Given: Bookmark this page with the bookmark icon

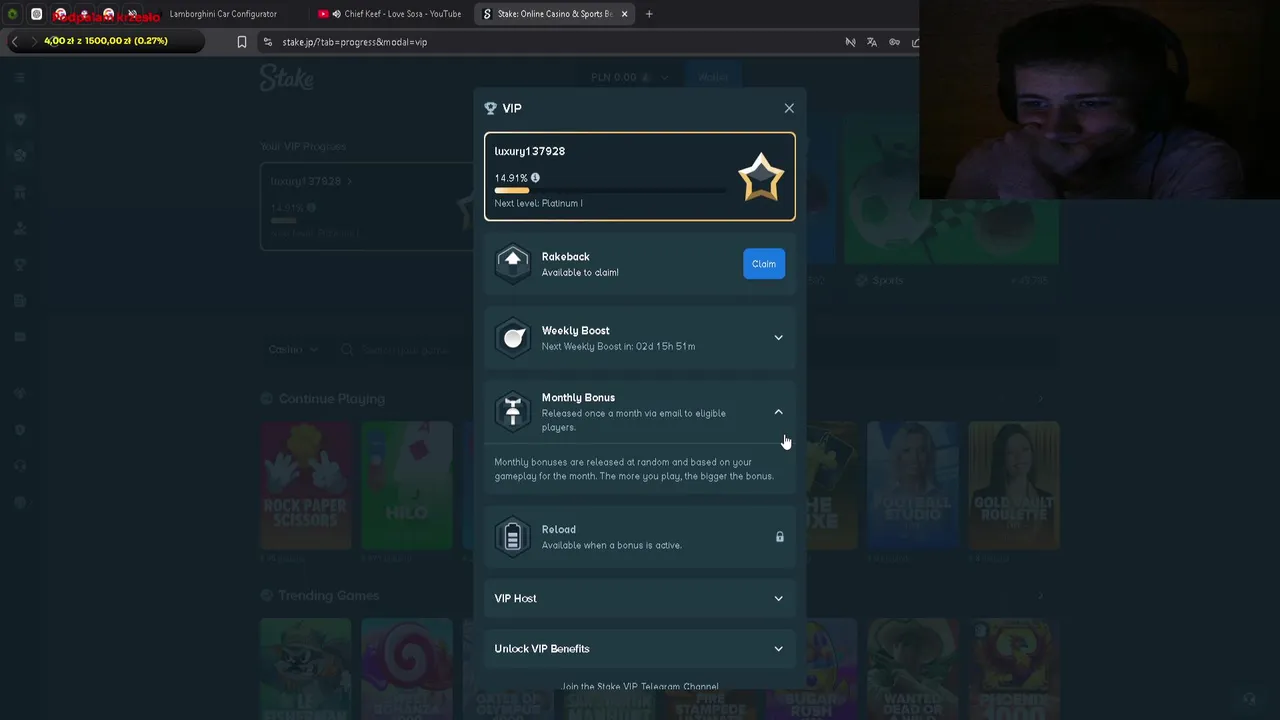Looking at the screenshot, I should click(242, 42).
